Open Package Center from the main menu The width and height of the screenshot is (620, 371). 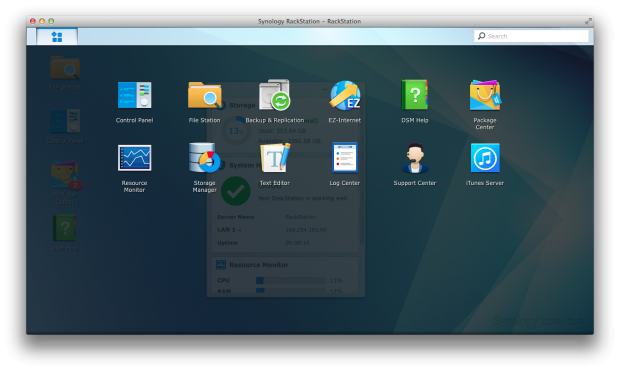click(x=485, y=105)
